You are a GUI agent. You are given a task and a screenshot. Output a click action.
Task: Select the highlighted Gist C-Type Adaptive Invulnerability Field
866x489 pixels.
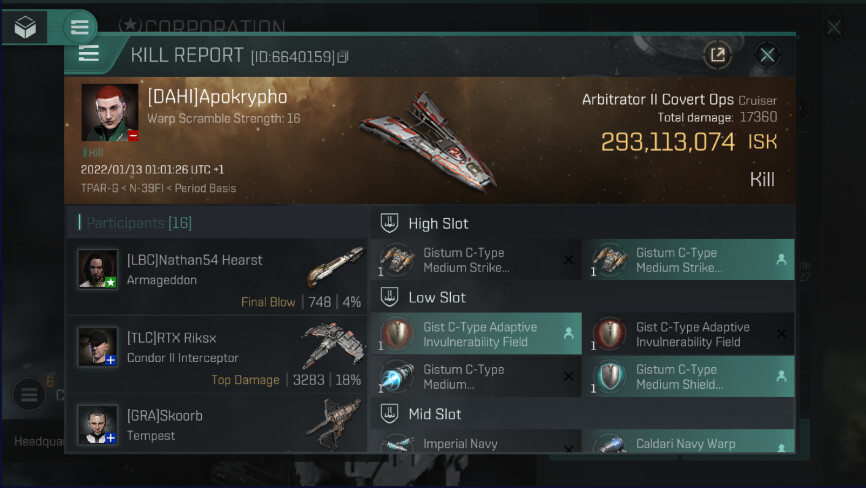coord(476,334)
